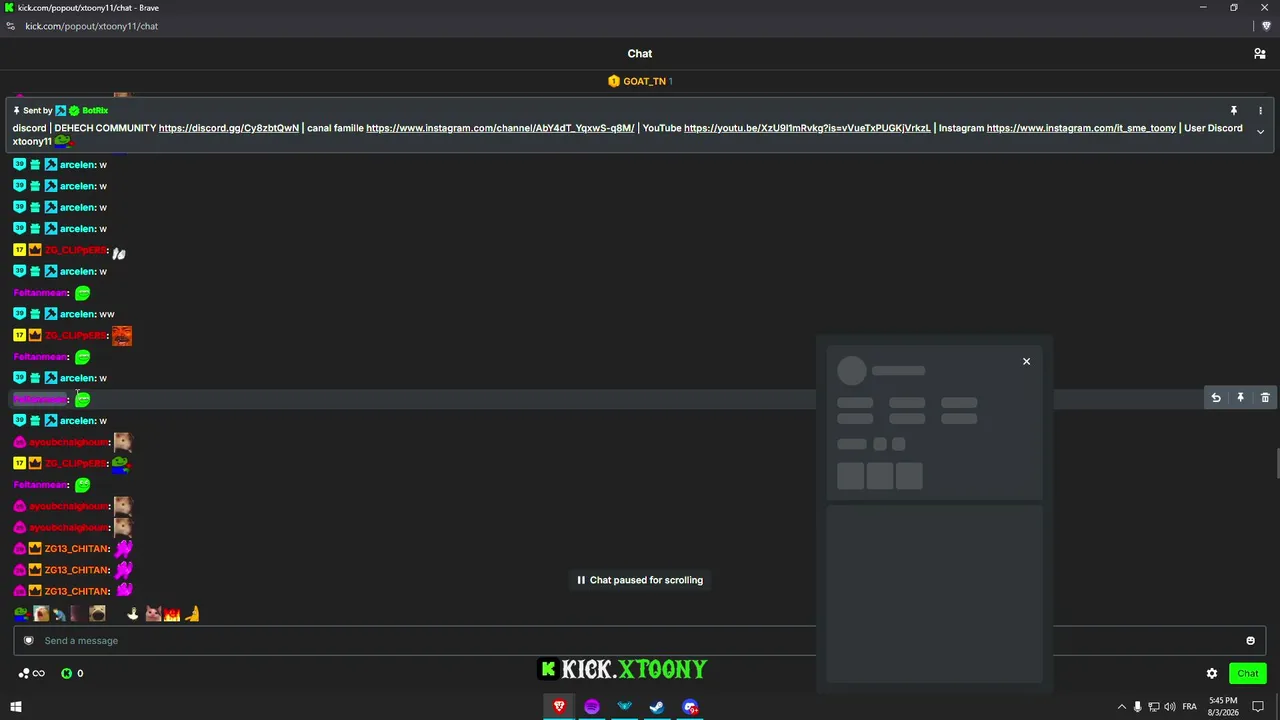Click the ZG_CLIPpERS username beside the red-face emote
The image size is (1280, 720).
(75, 335)
